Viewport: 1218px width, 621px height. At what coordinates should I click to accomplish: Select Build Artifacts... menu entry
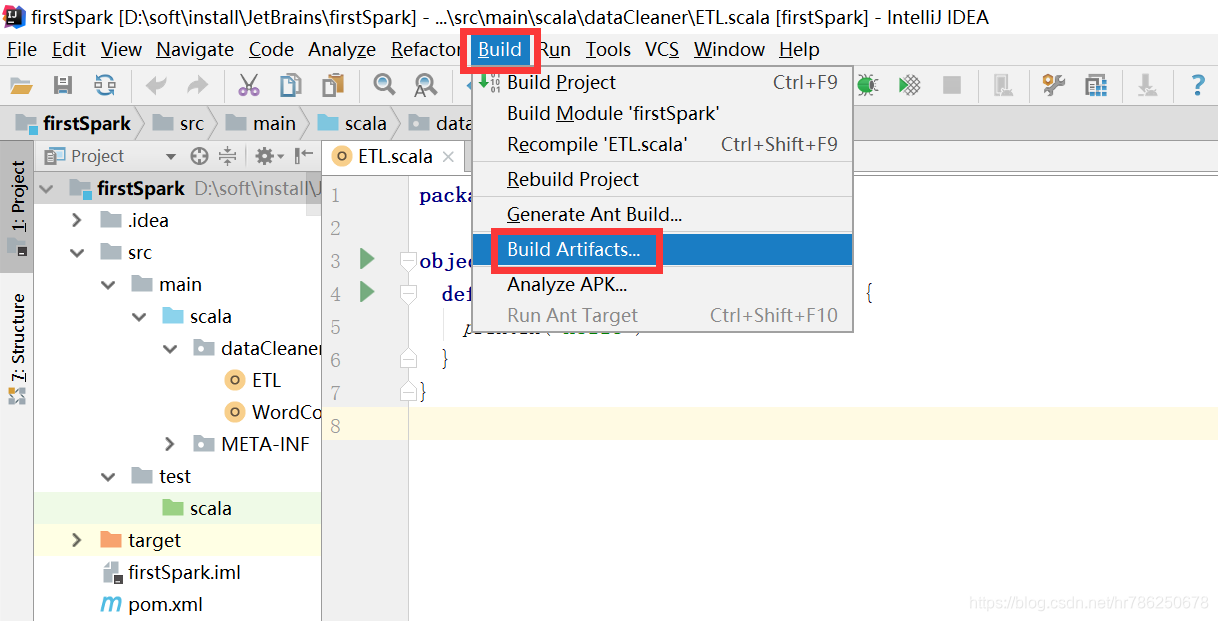[662, 250]
